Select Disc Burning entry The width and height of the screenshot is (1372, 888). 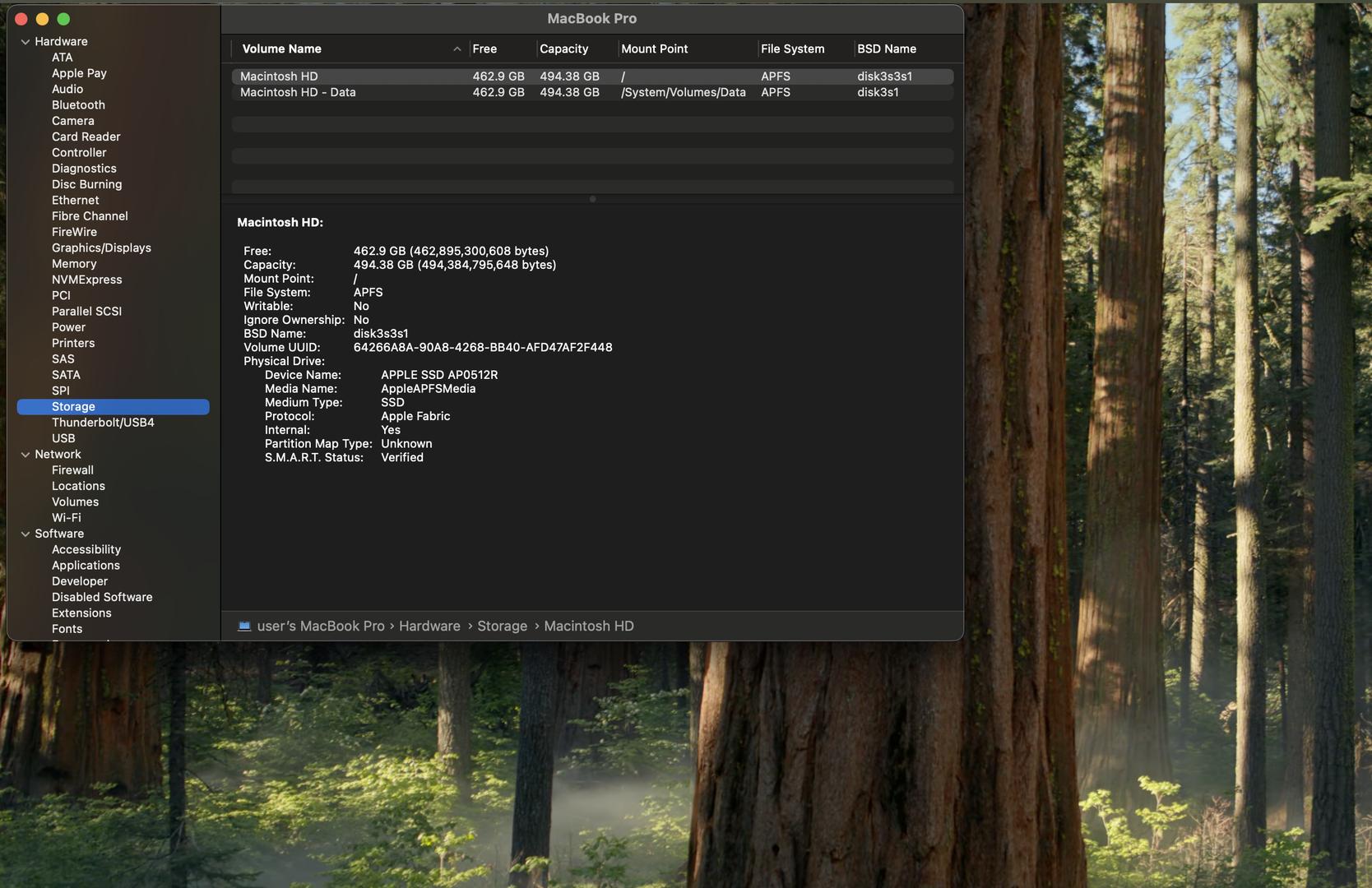(x=86, y=184)
